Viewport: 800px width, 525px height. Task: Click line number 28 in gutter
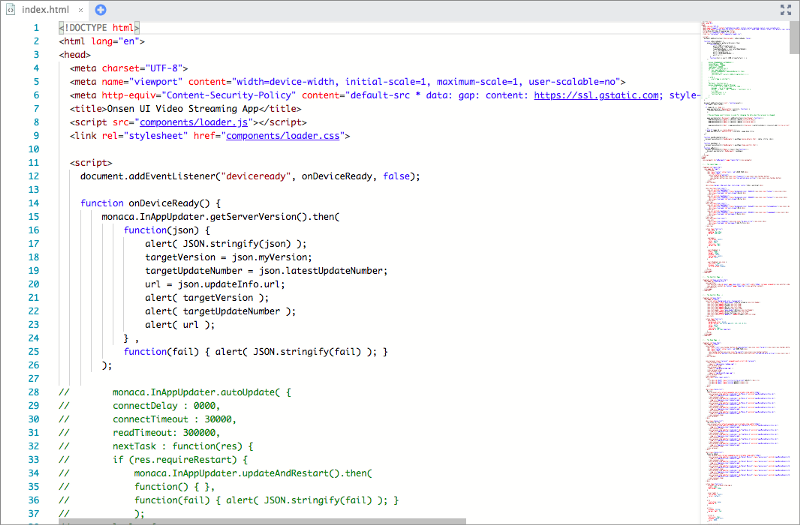pos(34,392)
